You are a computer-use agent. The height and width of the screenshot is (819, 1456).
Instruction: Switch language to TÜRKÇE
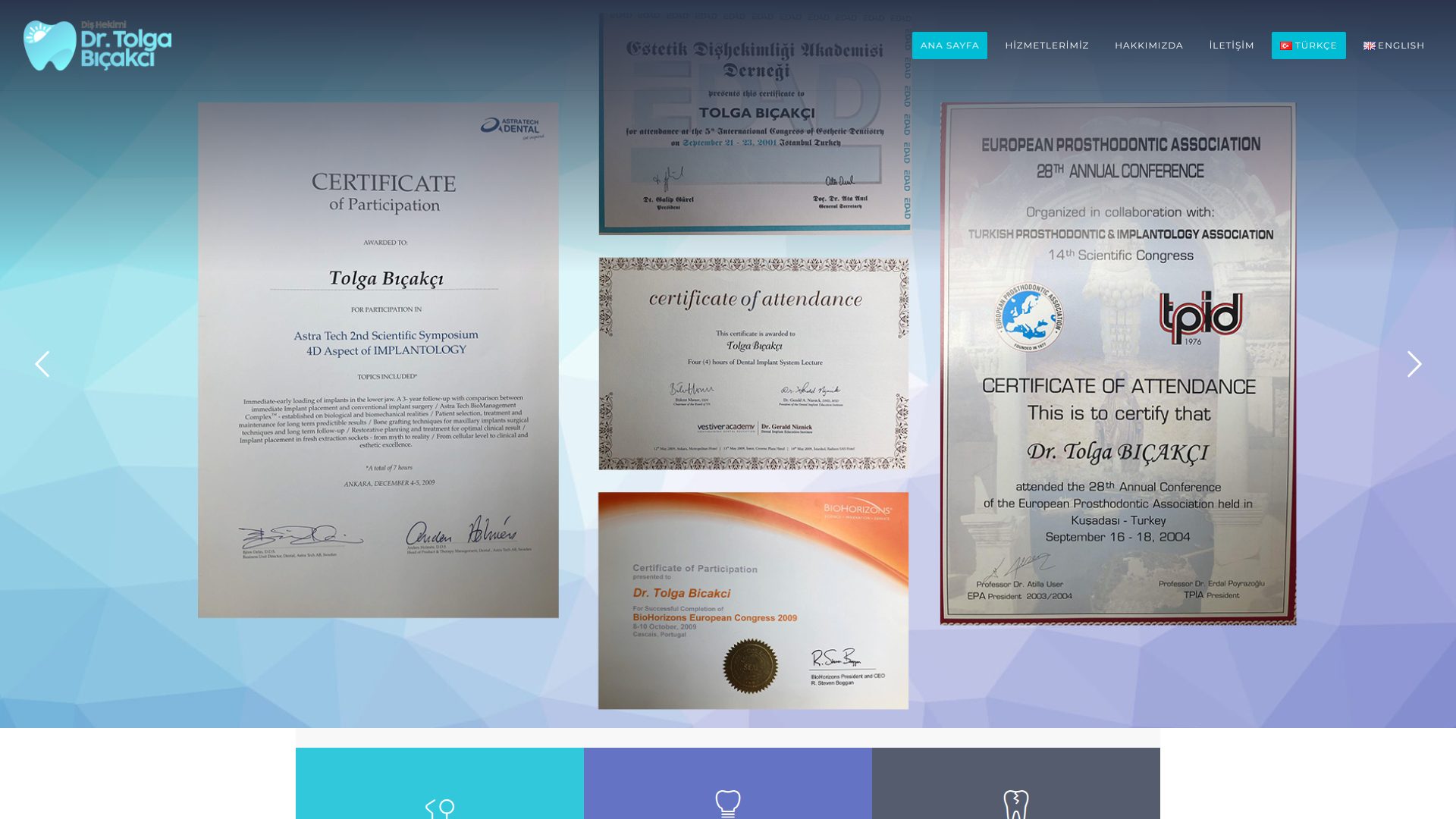(x=1309, y=45)
